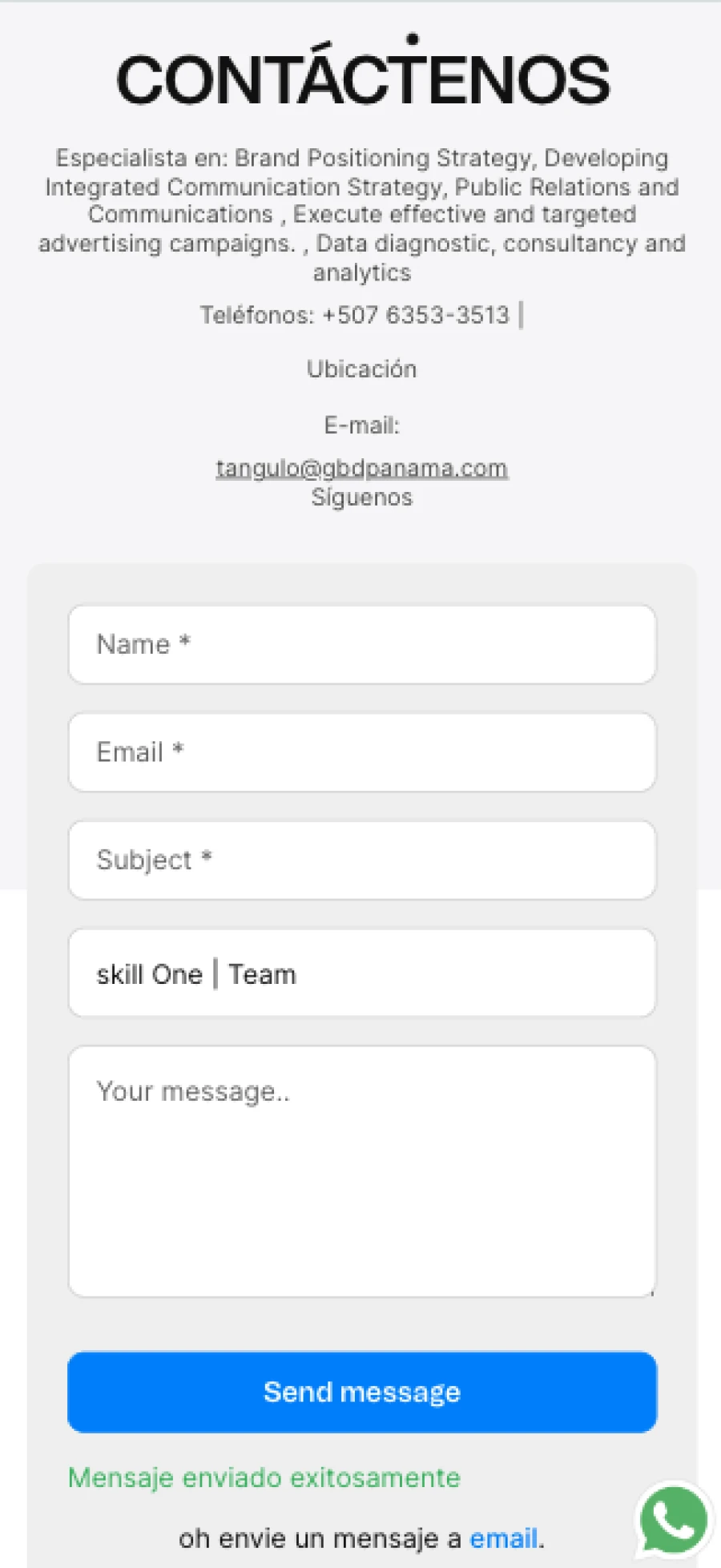Click the word 'analytics' in description
This screenshot has height=1568, width=721.
[362, 272]
